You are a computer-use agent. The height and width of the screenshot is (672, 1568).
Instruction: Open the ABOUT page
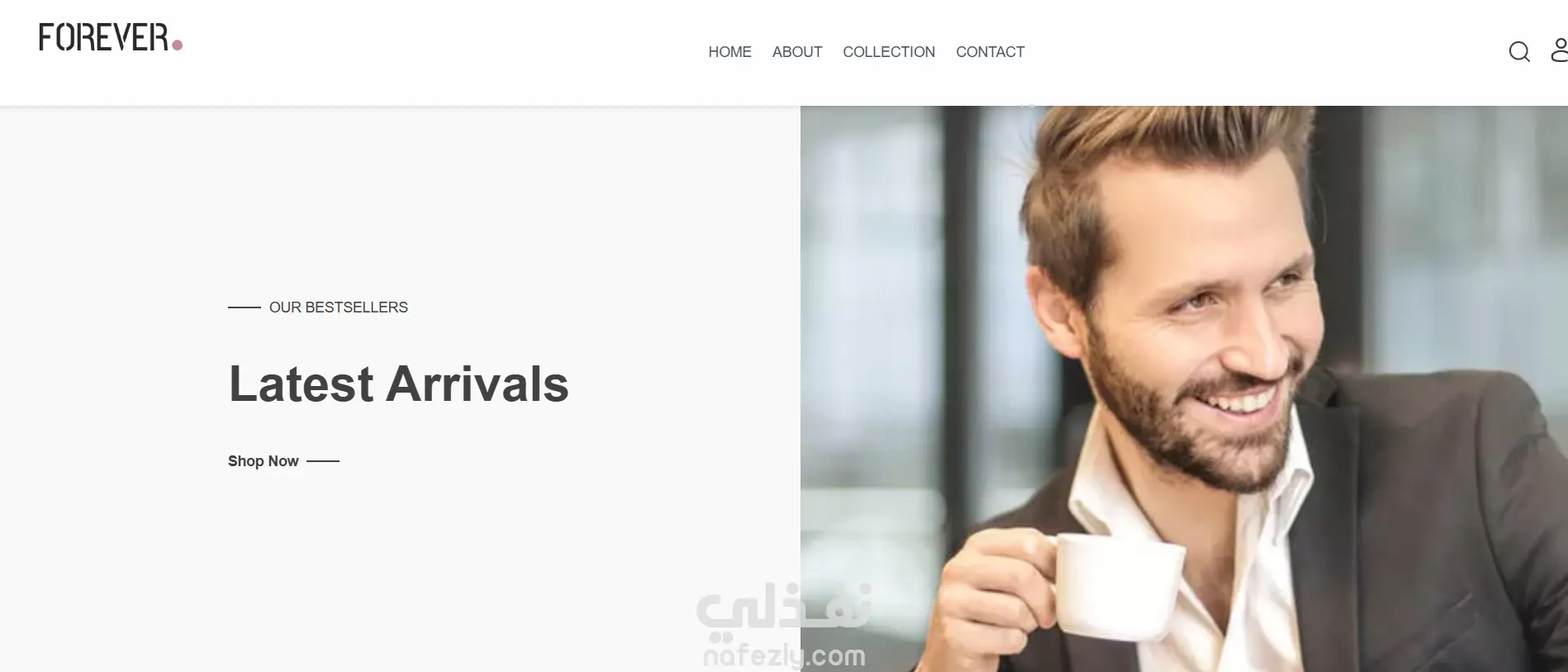click(796, 52)
